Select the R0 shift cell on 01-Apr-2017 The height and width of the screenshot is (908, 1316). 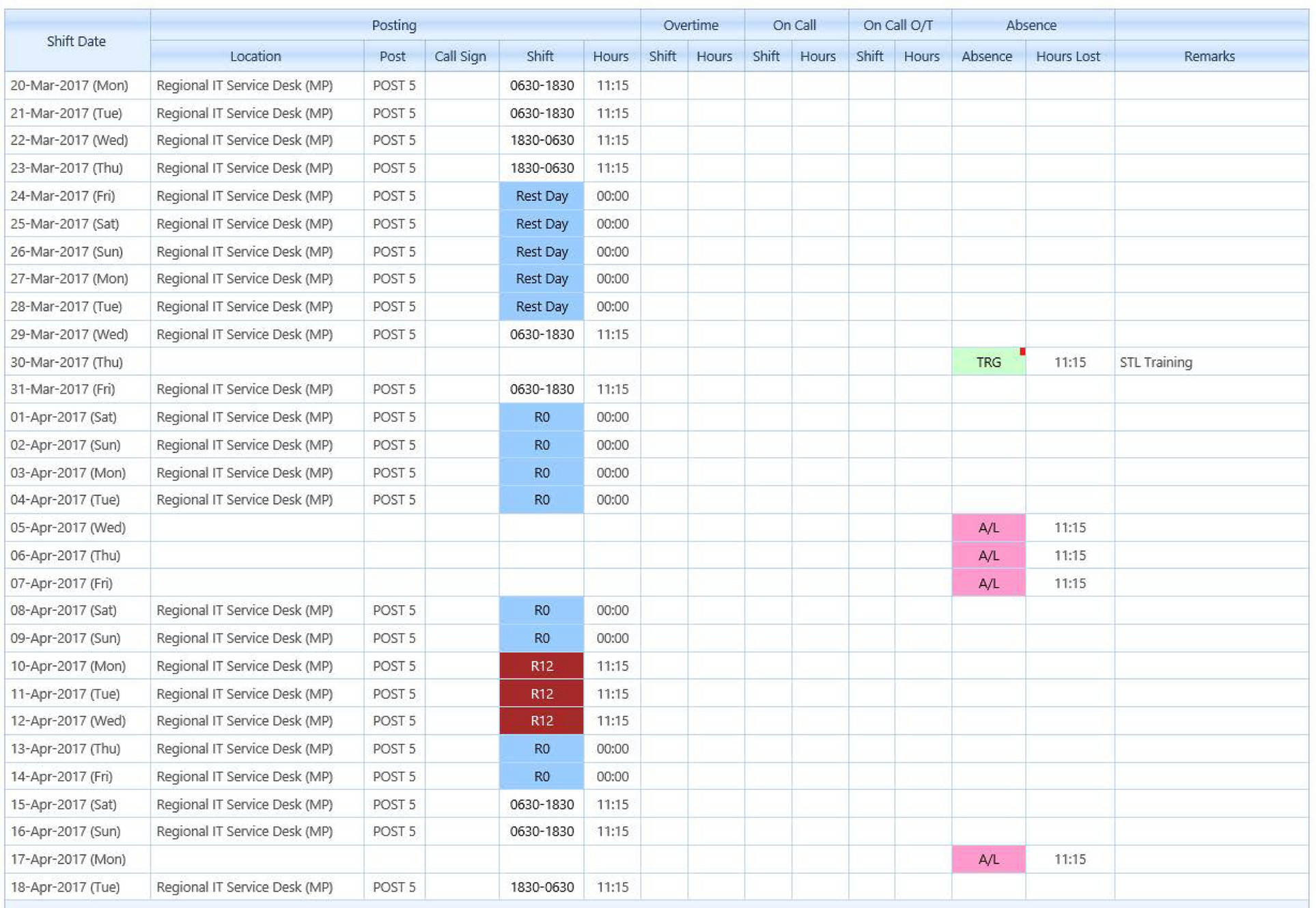541,417
